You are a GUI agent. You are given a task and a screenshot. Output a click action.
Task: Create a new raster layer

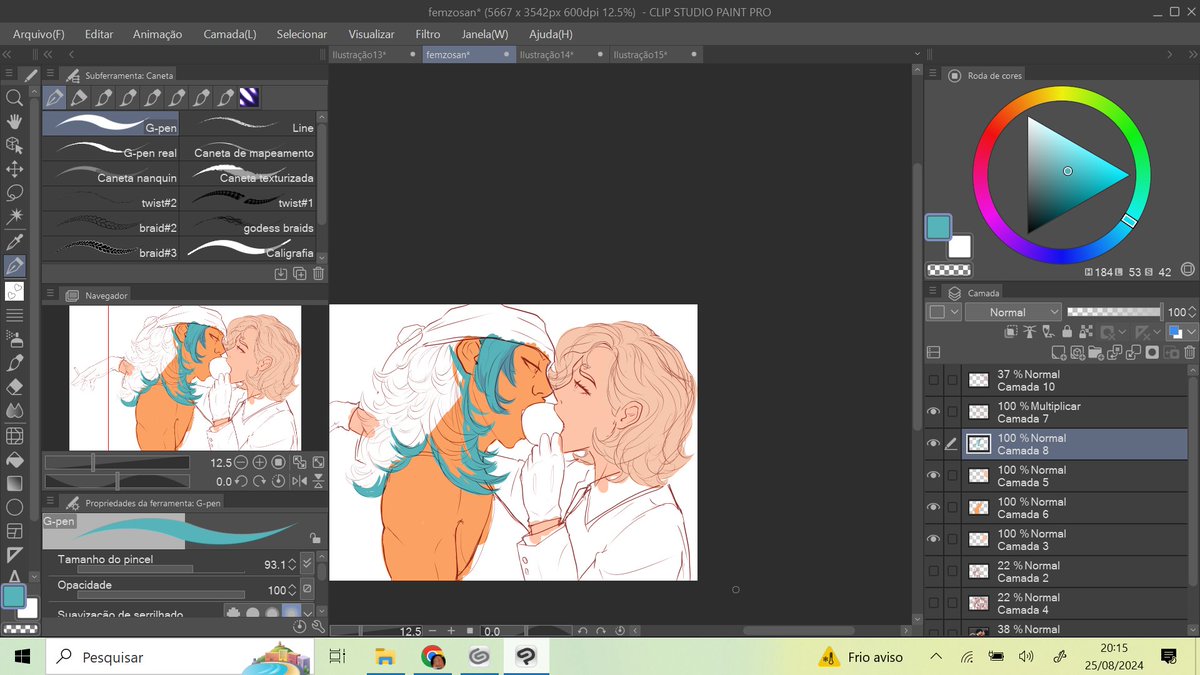click(1058, 352)
